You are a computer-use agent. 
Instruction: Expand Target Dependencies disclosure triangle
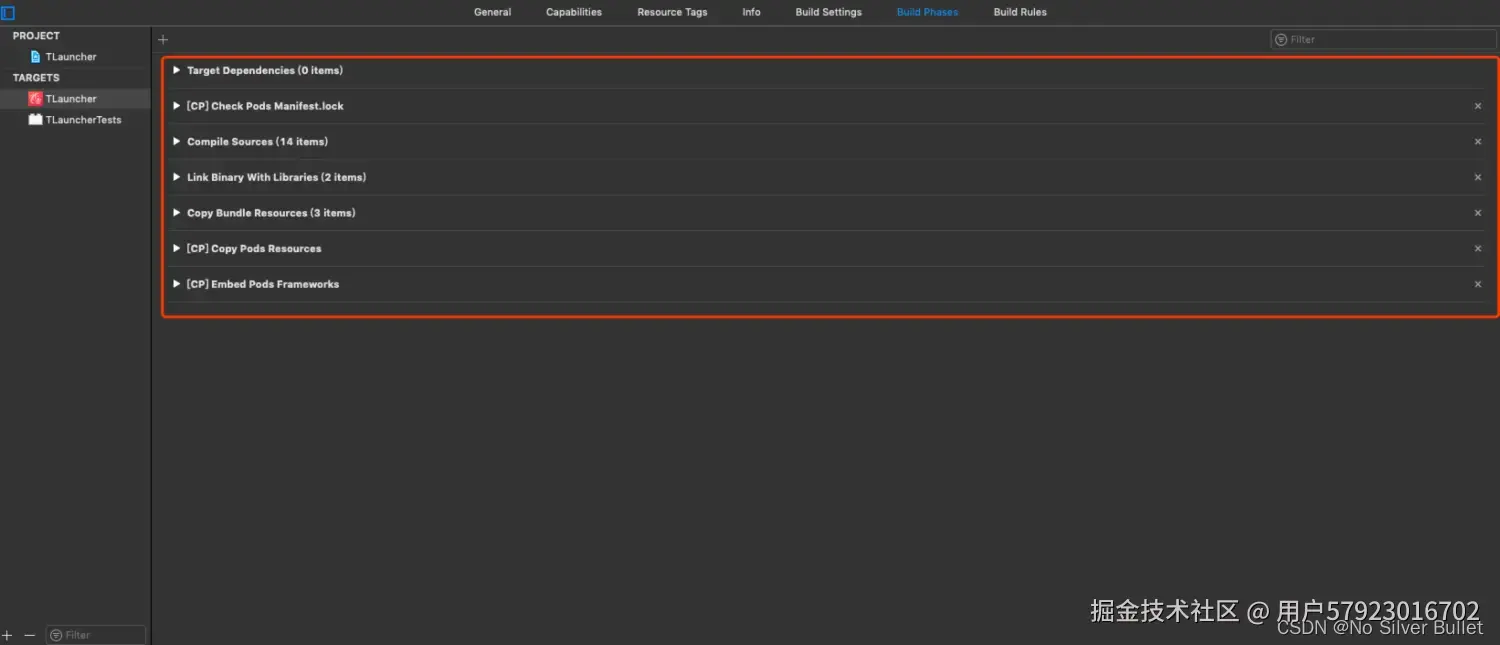(x=177, y=70)
